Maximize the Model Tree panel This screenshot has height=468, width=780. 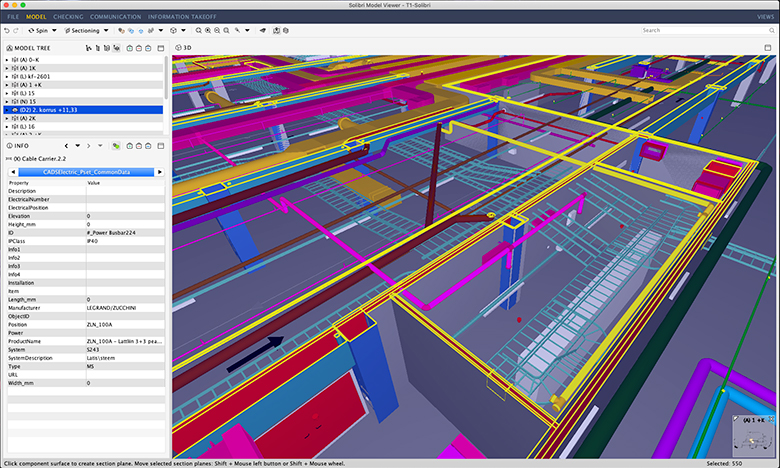[x=160, y=47]
